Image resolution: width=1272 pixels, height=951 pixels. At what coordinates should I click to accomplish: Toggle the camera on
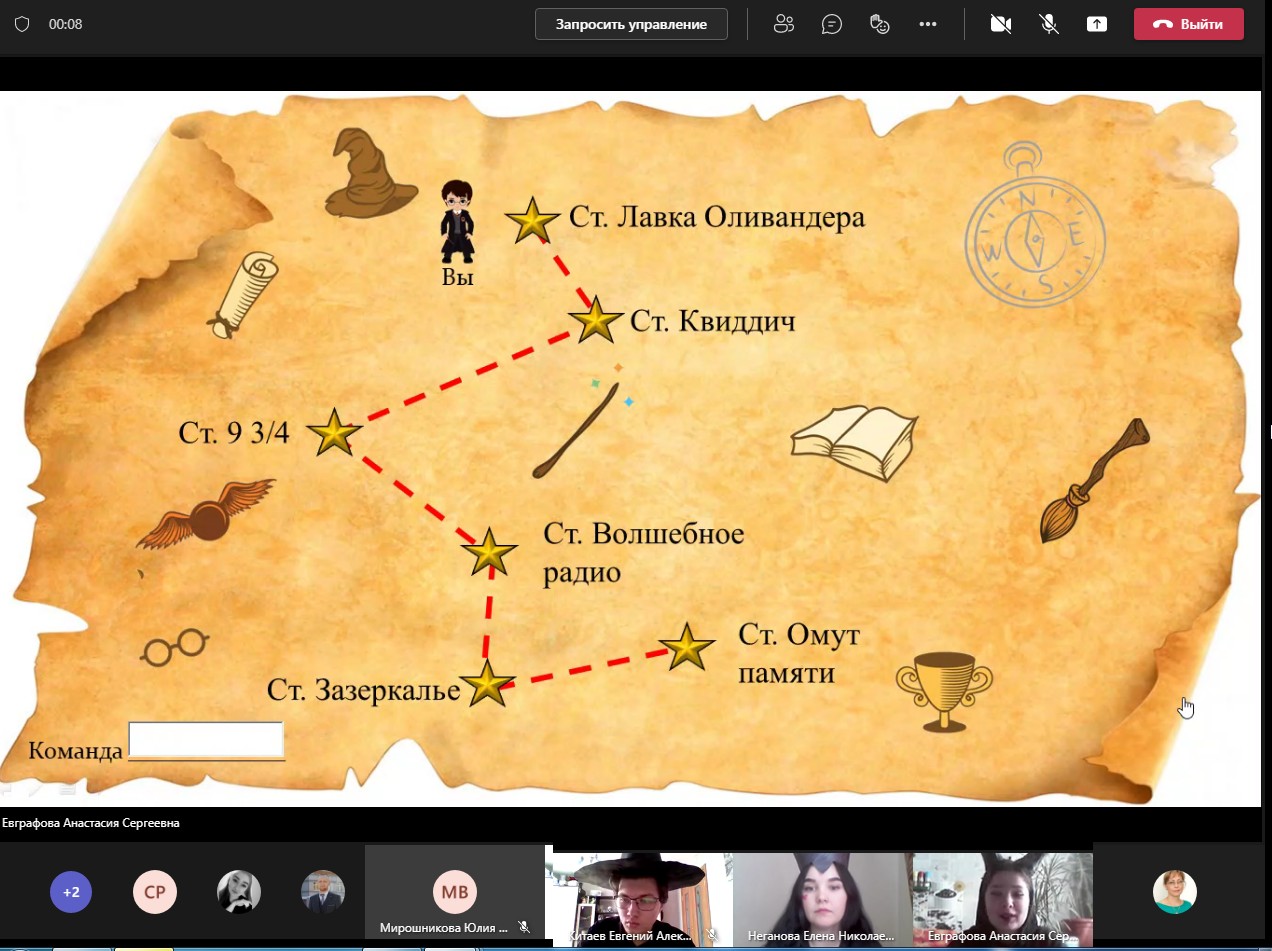point(1000,25)
